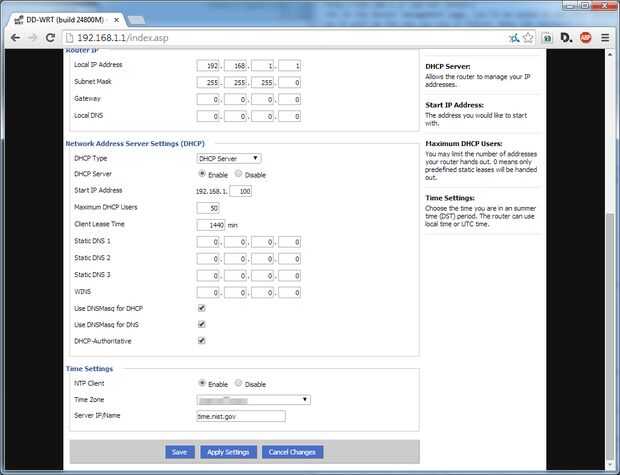Click the Network Address Server Settings (DHCP) heading
620x475 pixels.
click(x=135, y=144)
